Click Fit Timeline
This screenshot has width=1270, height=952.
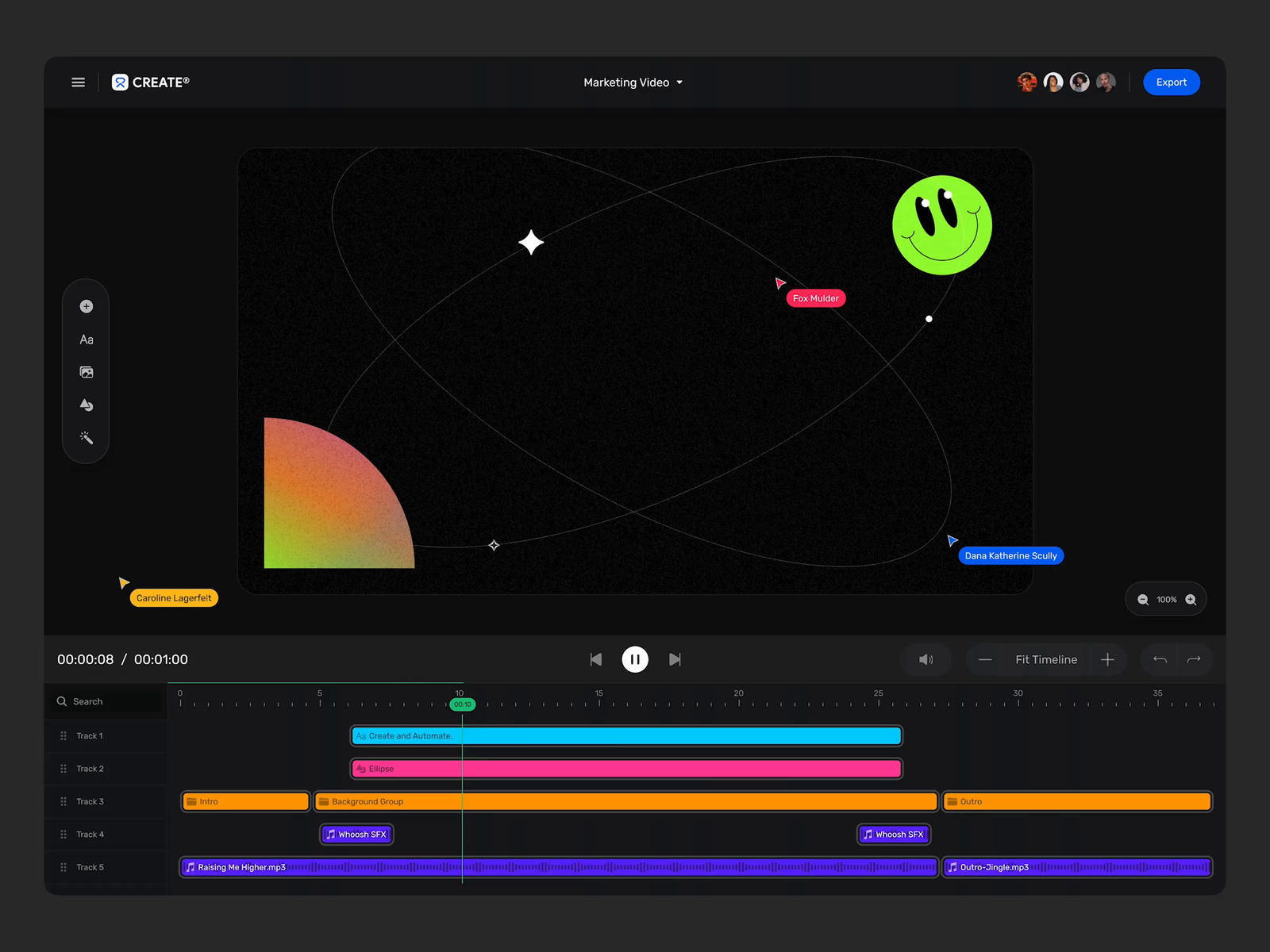[x=1046, y=659]
